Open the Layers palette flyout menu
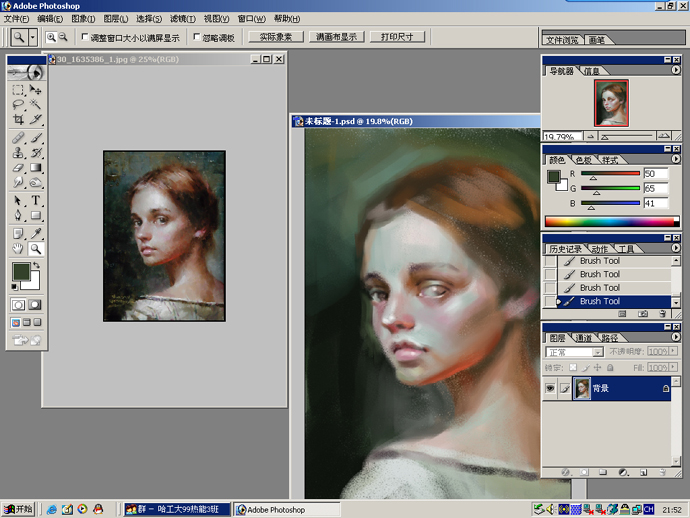The width and height of the screenshot is (690, 518). (x=675, y=337)
